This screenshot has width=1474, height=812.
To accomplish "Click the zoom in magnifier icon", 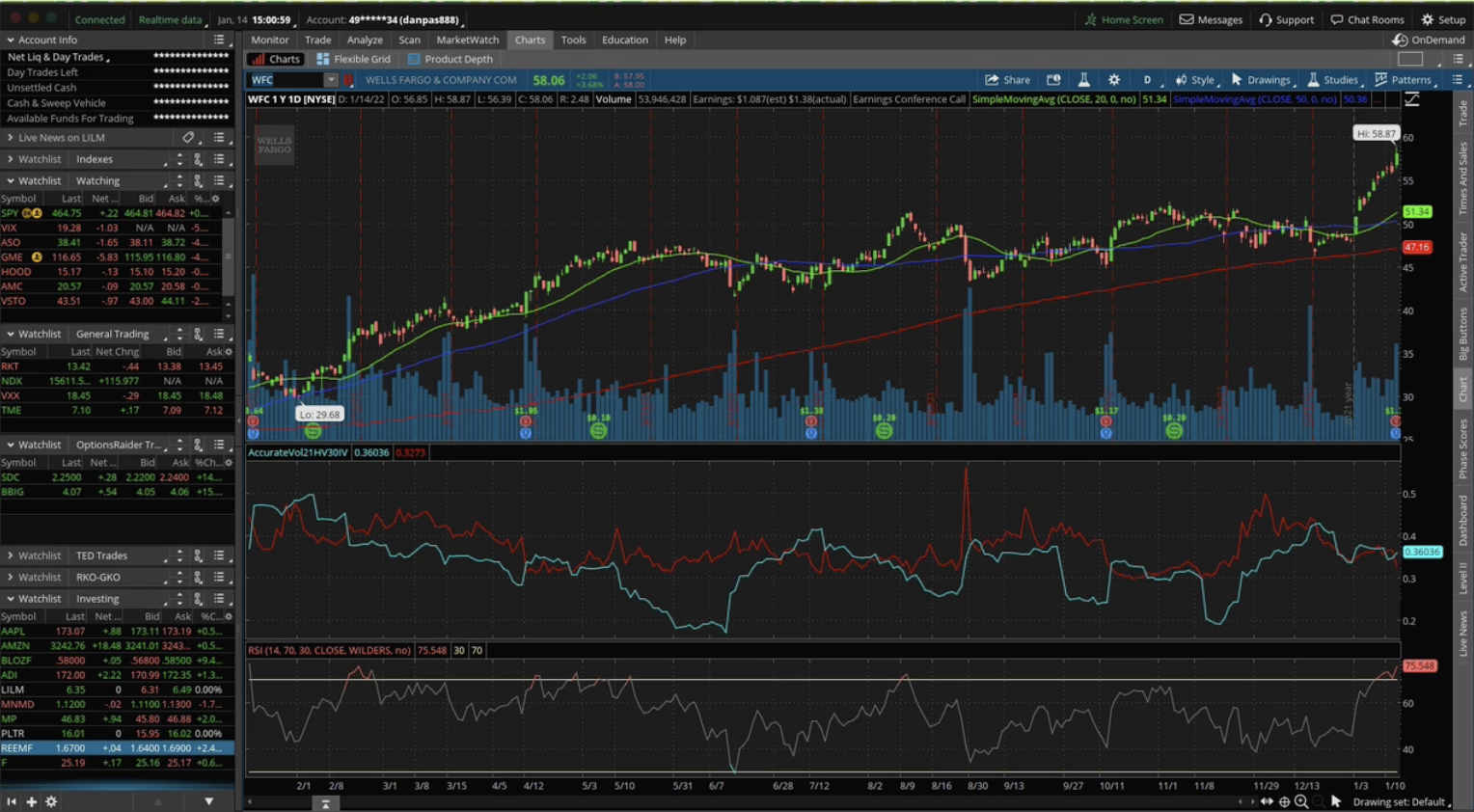I will [1301, 801].
